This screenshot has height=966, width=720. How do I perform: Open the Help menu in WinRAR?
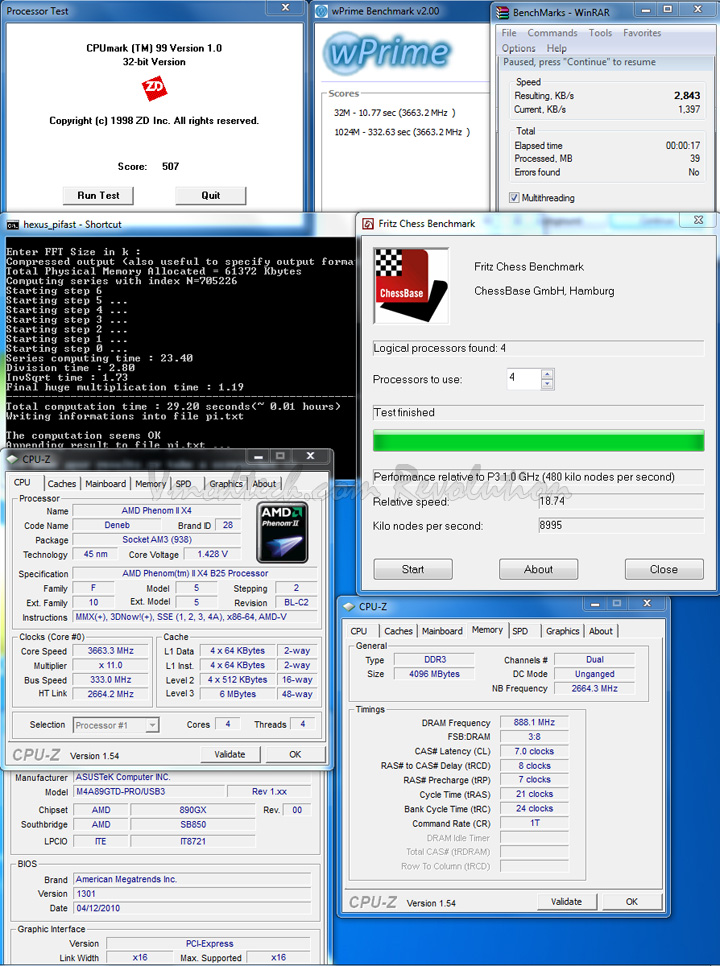click(556, 48)
